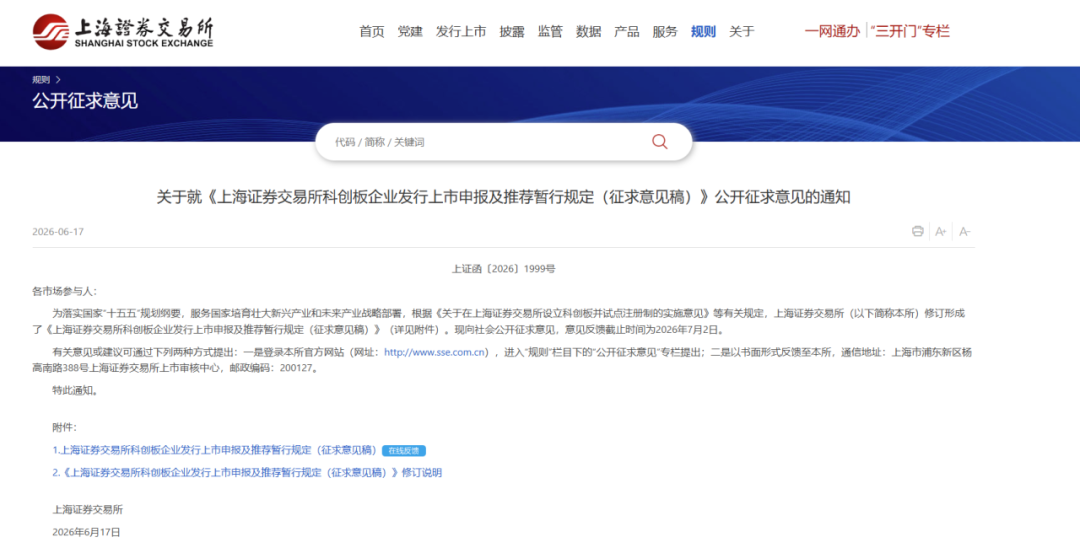Click the 公开征求意见 page heading
1080x548 pixels.
click(85, 101)
